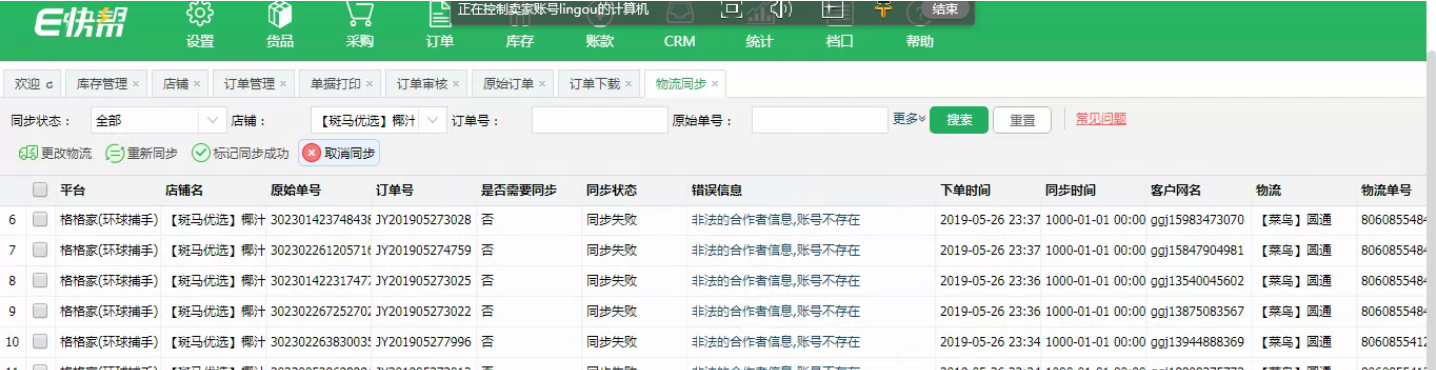This screenshot has height=370, width=1436.
Task: Click 结束 to end remote control
Action: click(945, 9)
